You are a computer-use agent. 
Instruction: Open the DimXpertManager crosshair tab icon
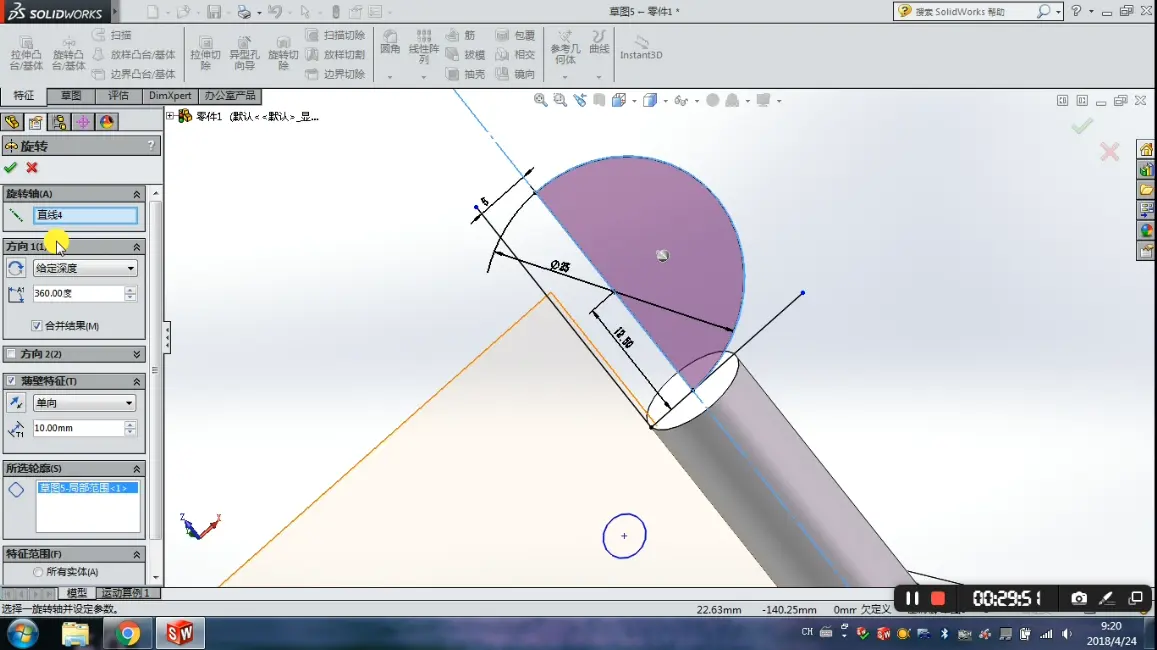[x=83, y=122]
